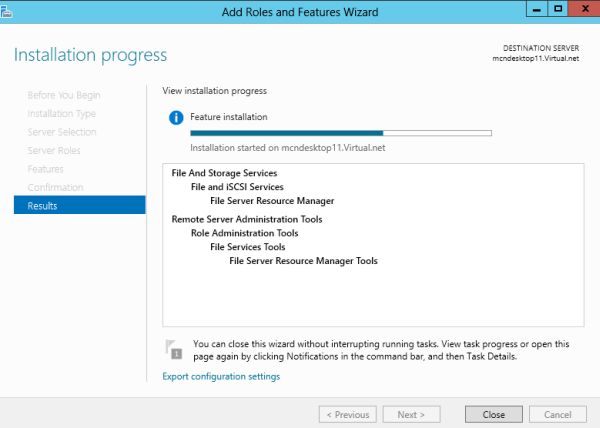Select the Confirmation step in sidebar

click(55, 187)
